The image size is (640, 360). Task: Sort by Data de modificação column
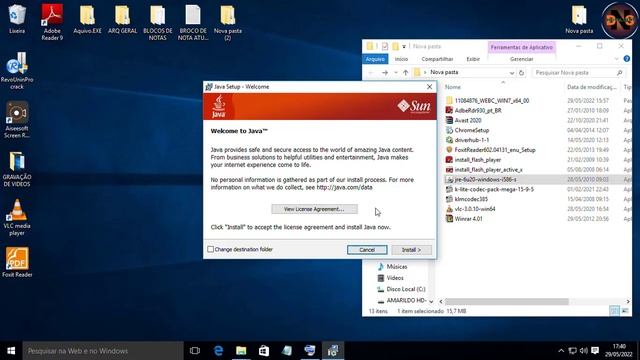click(591, 87)
